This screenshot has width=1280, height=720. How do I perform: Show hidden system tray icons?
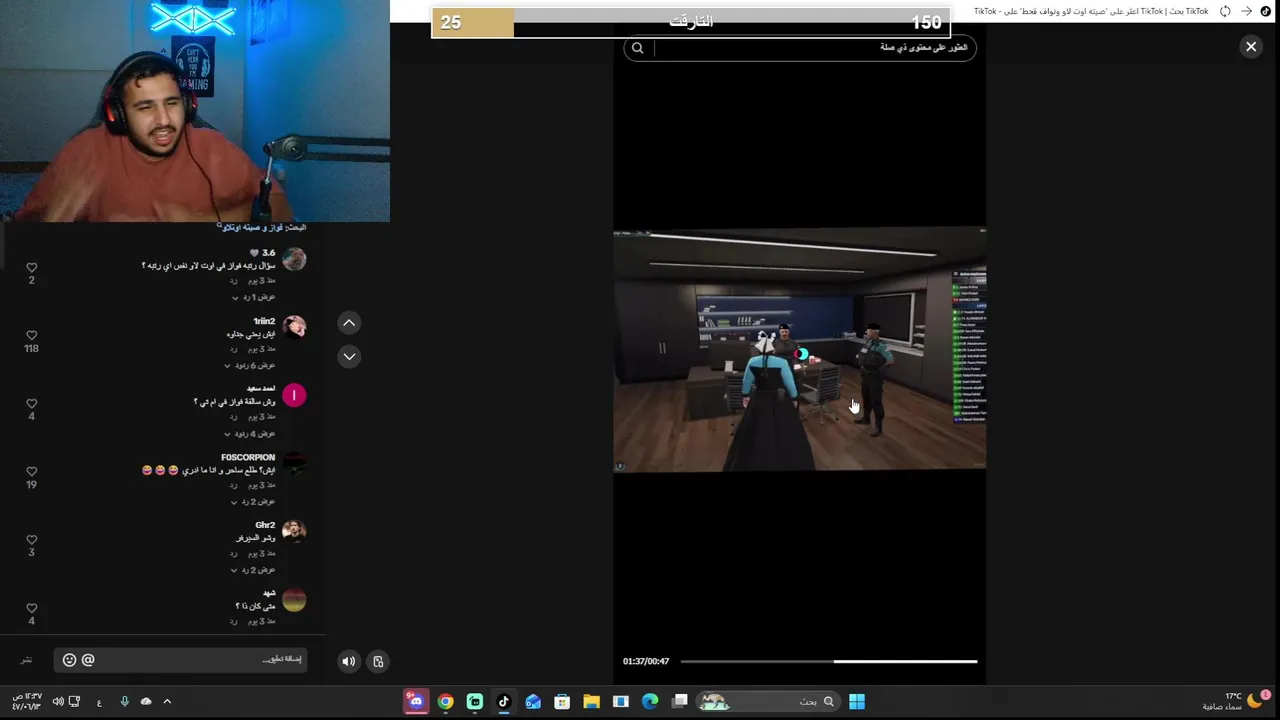tap(167, 702)
